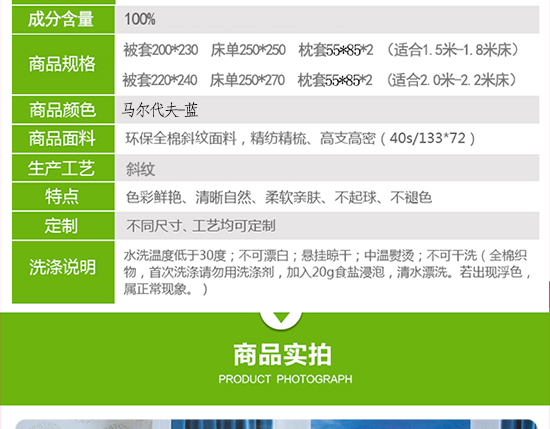550x429 pixels.
Task: Select the 环保全棉斜纹面料 fabric description
Action: coord(300,139)
